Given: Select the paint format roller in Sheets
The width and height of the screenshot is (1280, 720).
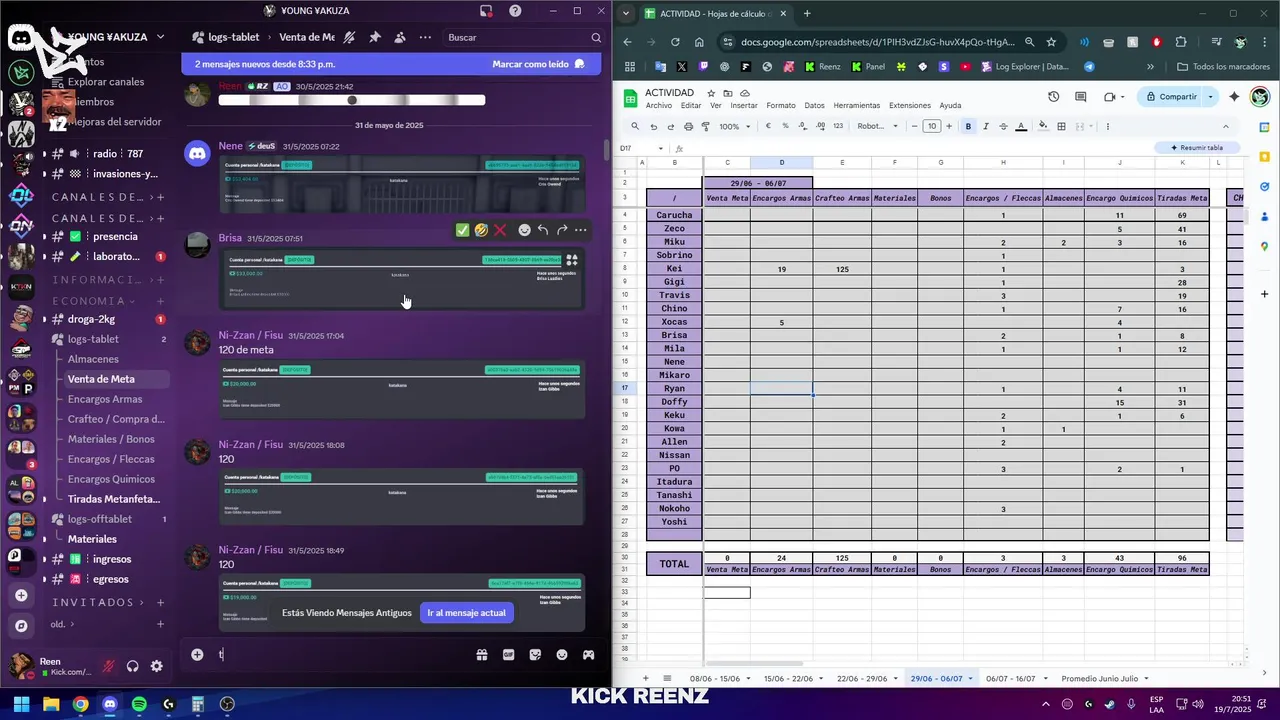Looking at the screenshot, I should pos(706,127).
